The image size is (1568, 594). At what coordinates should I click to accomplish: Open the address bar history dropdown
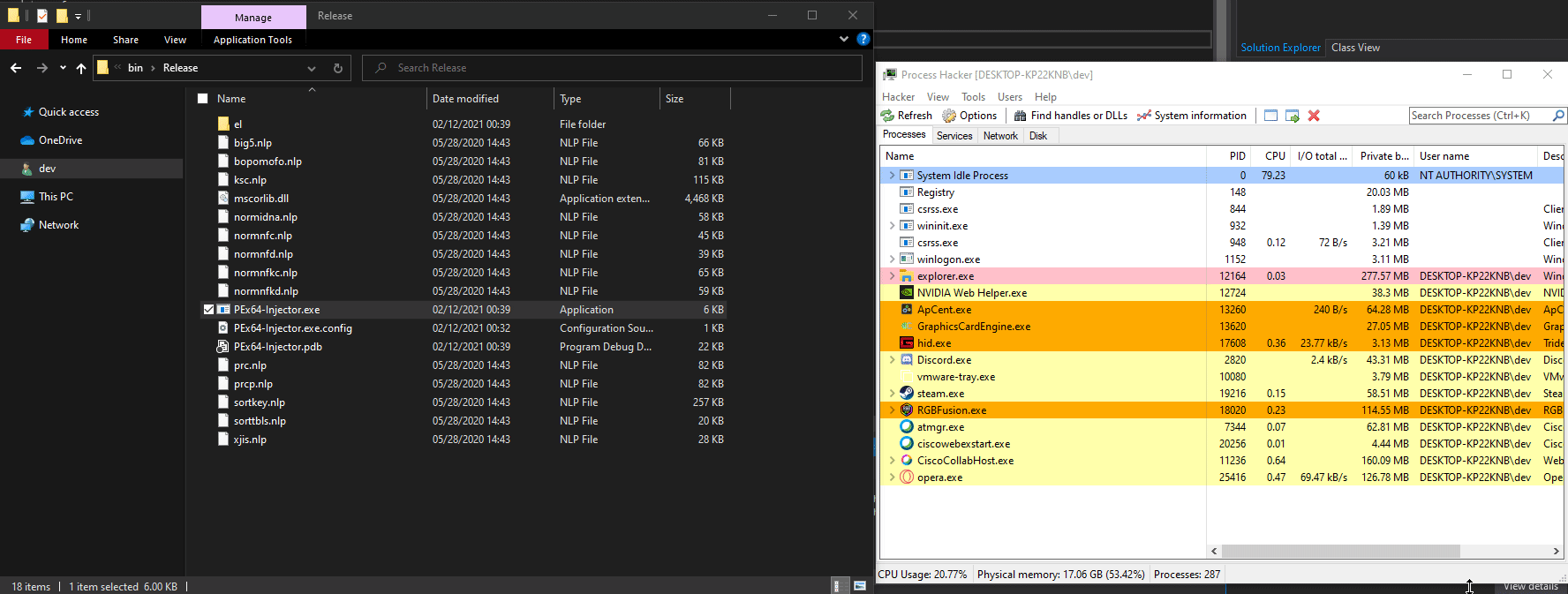click(311, 68)
